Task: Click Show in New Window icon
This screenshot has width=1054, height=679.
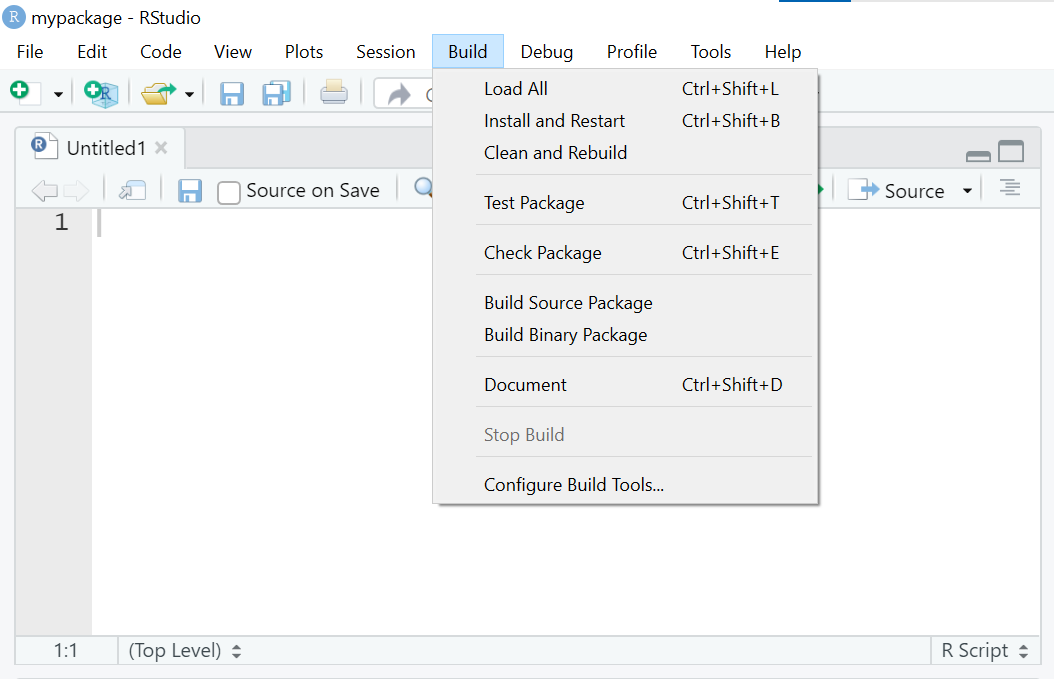Action: (x=132, y=191)
